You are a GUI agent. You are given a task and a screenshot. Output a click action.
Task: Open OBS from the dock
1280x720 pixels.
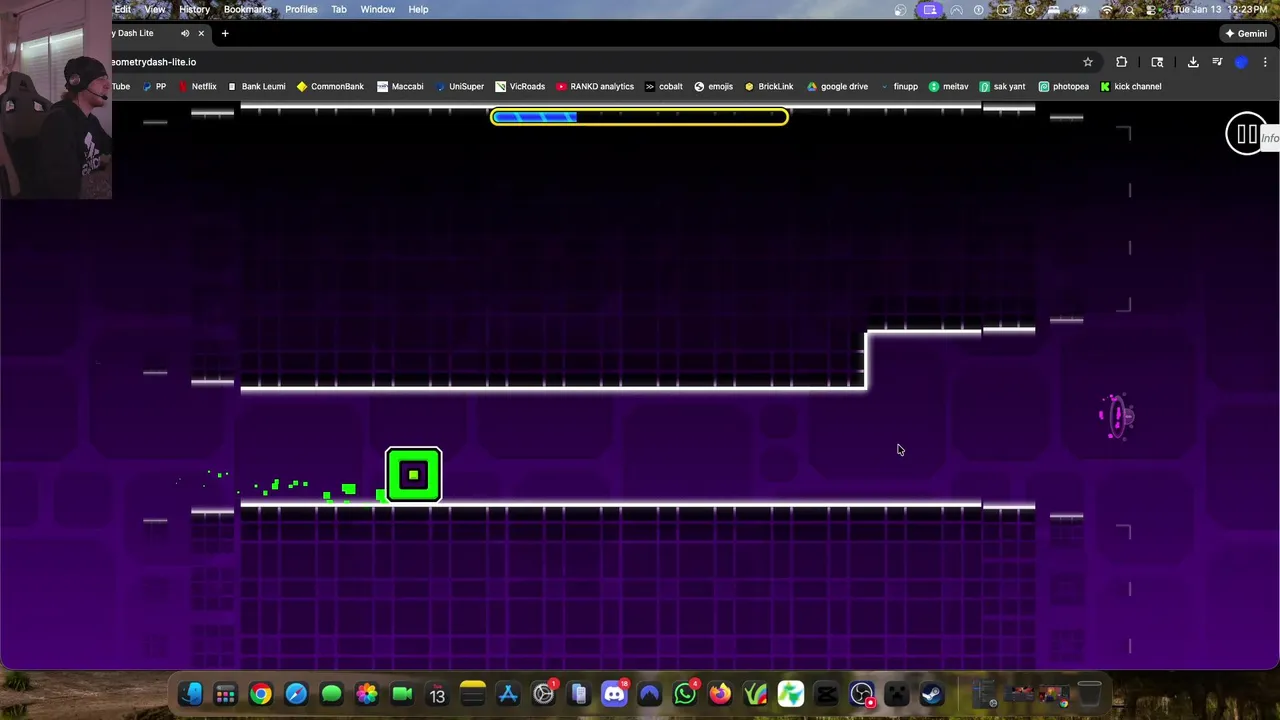click(x=862, y=694)
